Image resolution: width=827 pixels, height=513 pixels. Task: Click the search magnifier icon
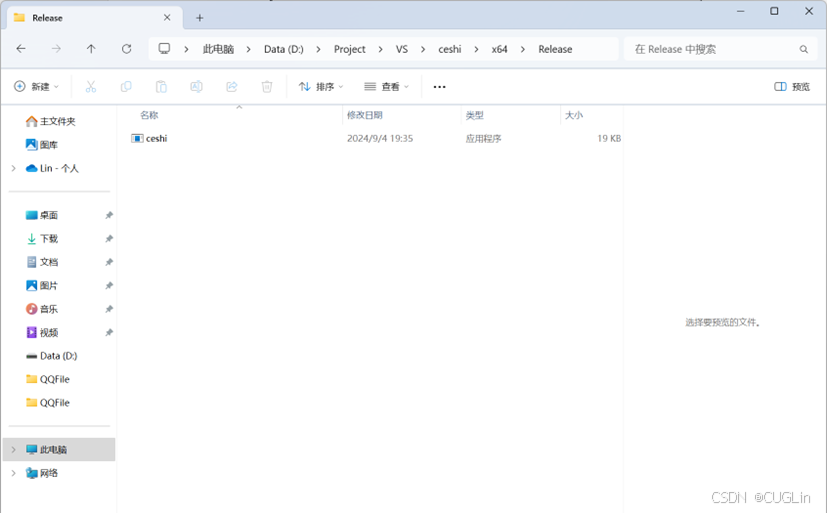[803, 49]
